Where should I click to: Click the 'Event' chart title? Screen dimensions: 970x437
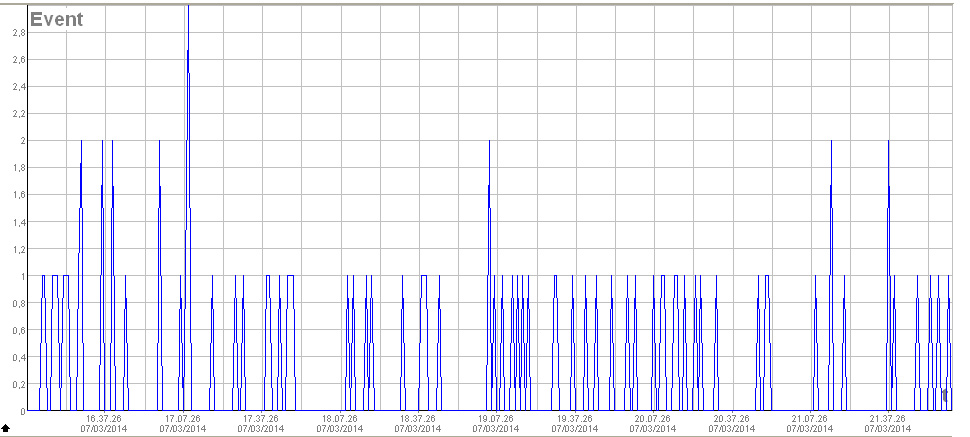tap(57, 19)
